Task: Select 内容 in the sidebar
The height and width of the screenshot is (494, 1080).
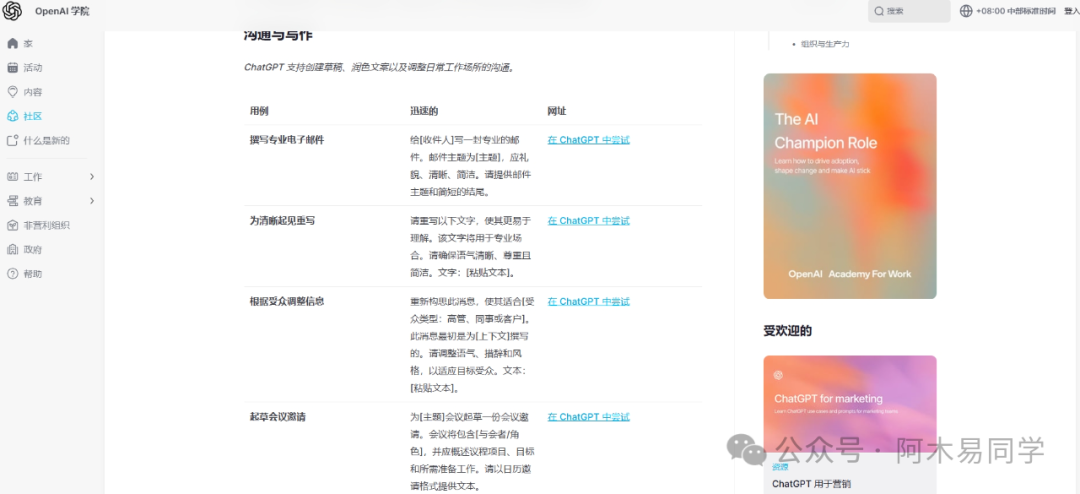Action: coord(33,92)
